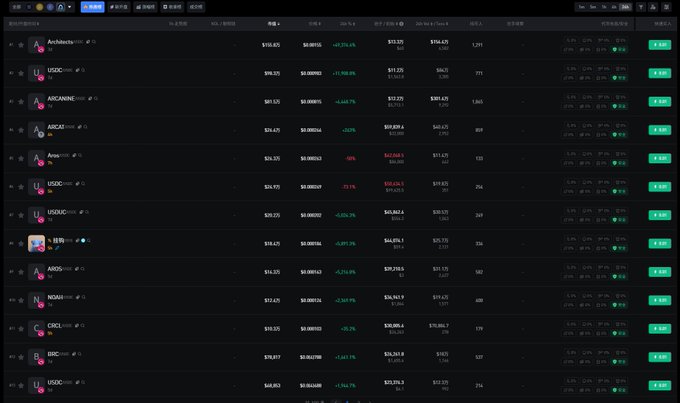Select the gold coin chain icon
This screenshot has width=680, height=403.
pyautogui.click(x=39, y=7)
